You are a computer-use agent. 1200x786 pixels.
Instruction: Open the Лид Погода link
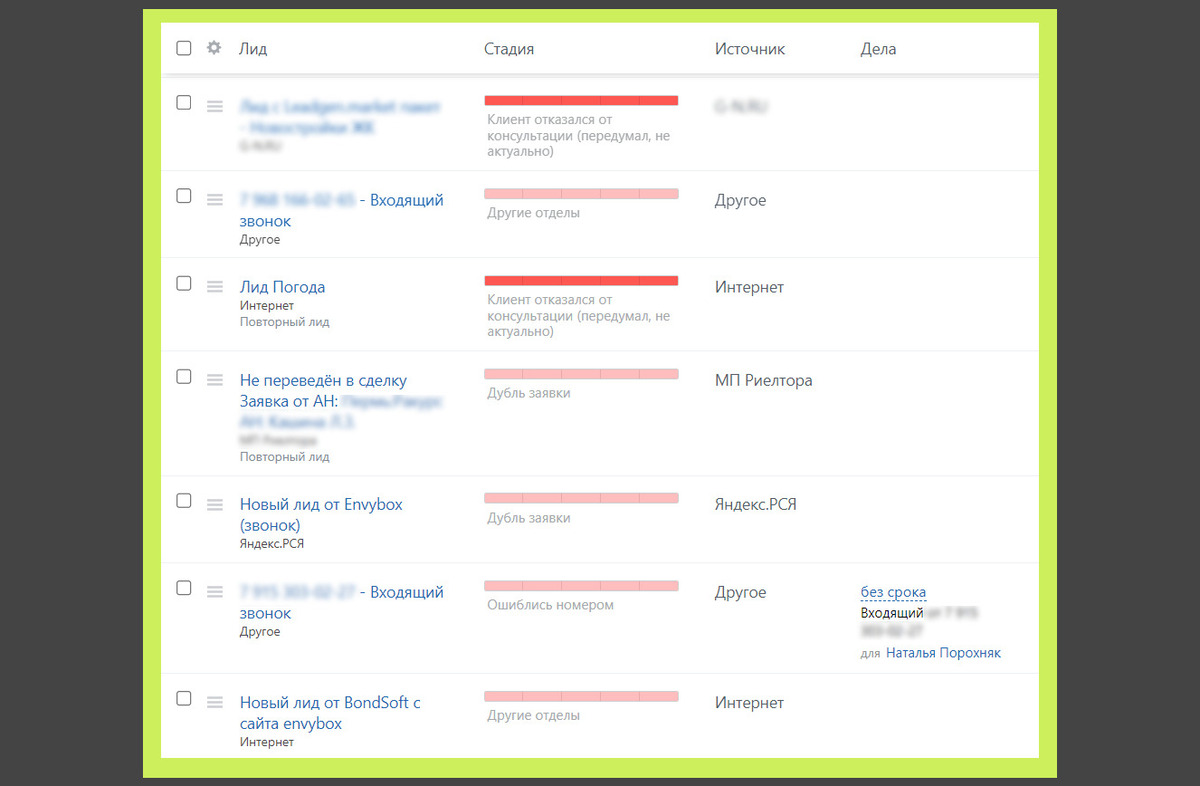tap(282, 287)
